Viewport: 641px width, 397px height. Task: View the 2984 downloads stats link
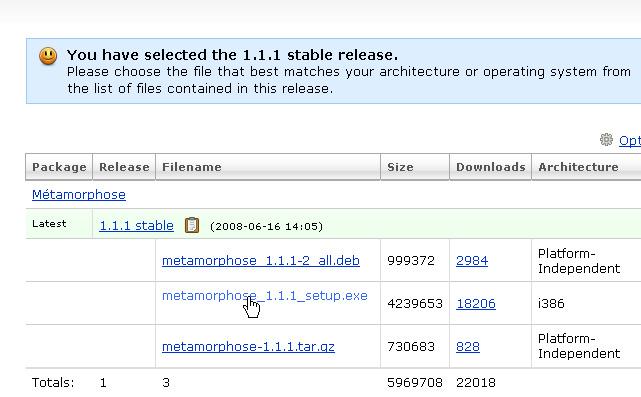[472, 260]
